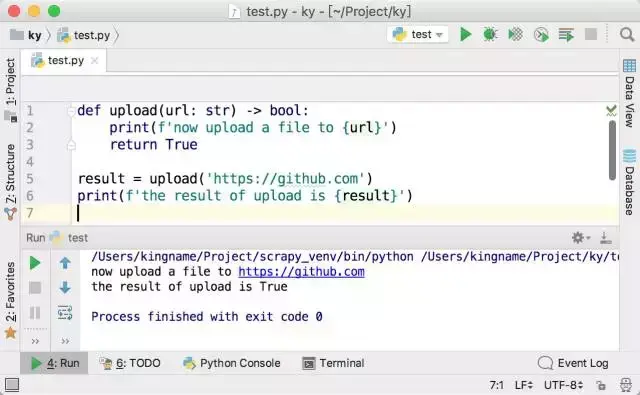This screenshot has width=640, height=395.
Task: Open the Event Log
Action: 573,363
